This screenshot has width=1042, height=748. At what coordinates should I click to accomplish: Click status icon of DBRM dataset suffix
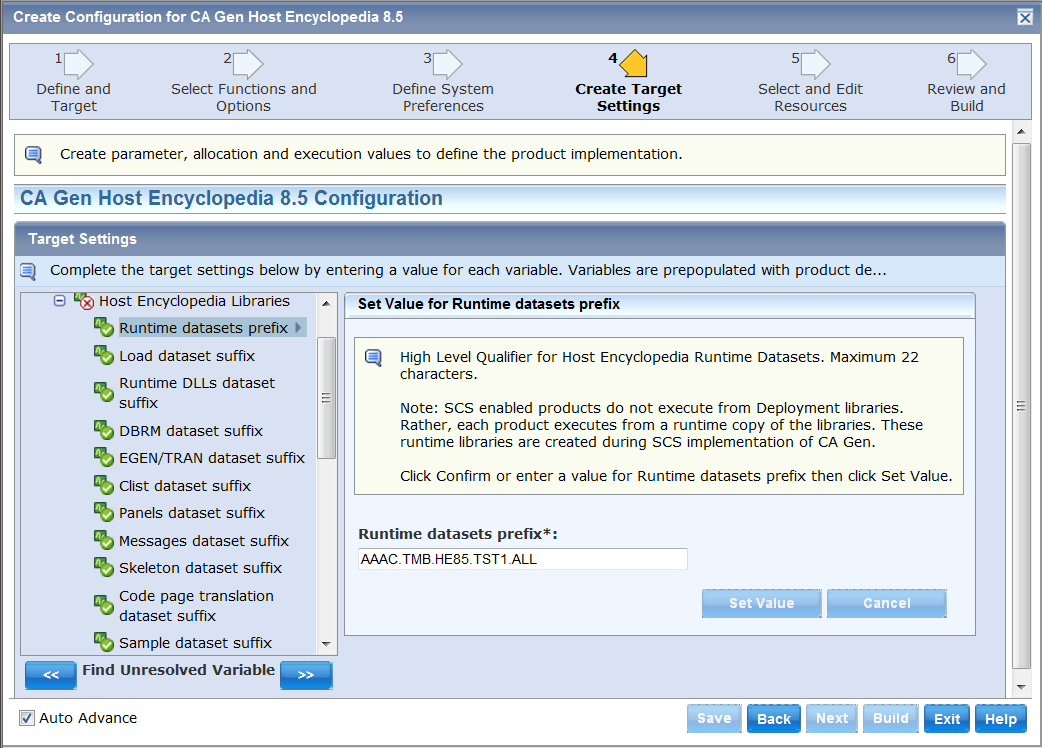[x=104, y=430]
